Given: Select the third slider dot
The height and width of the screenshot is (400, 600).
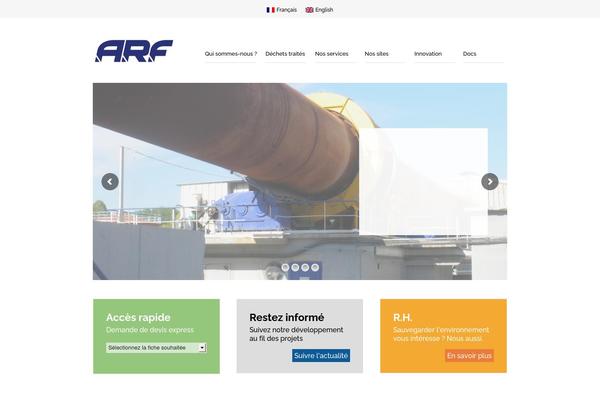Looking at the screenshot, I should 305,268.
